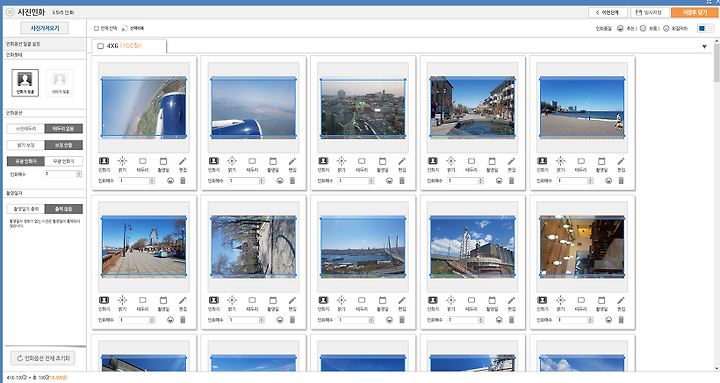Image resolution: width=720 pixels, height=383 pixels.
Task: Click the vertical scrollbar of photo grid
Action: pyautogui.click(x=717, y=62)
